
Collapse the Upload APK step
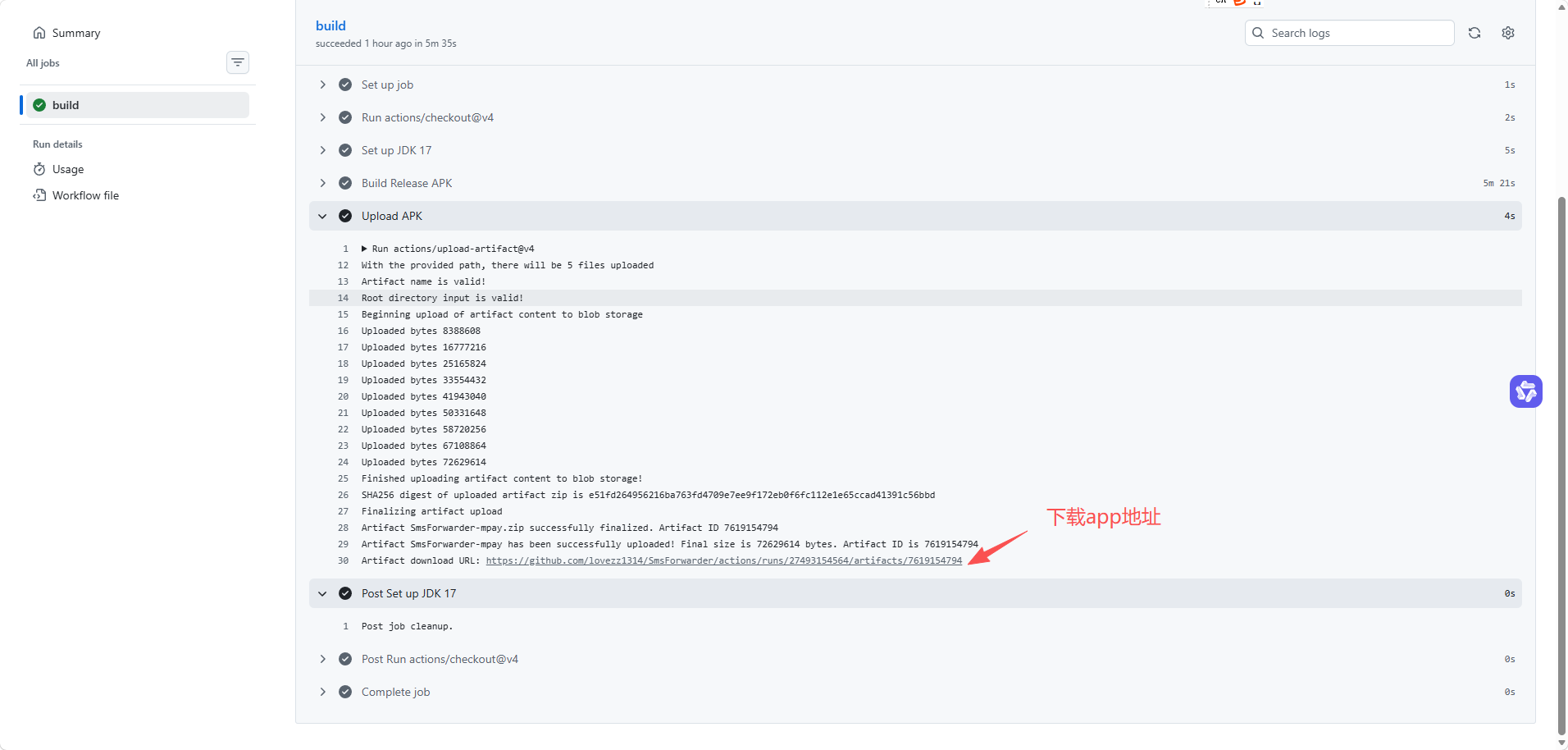point(323,216)
